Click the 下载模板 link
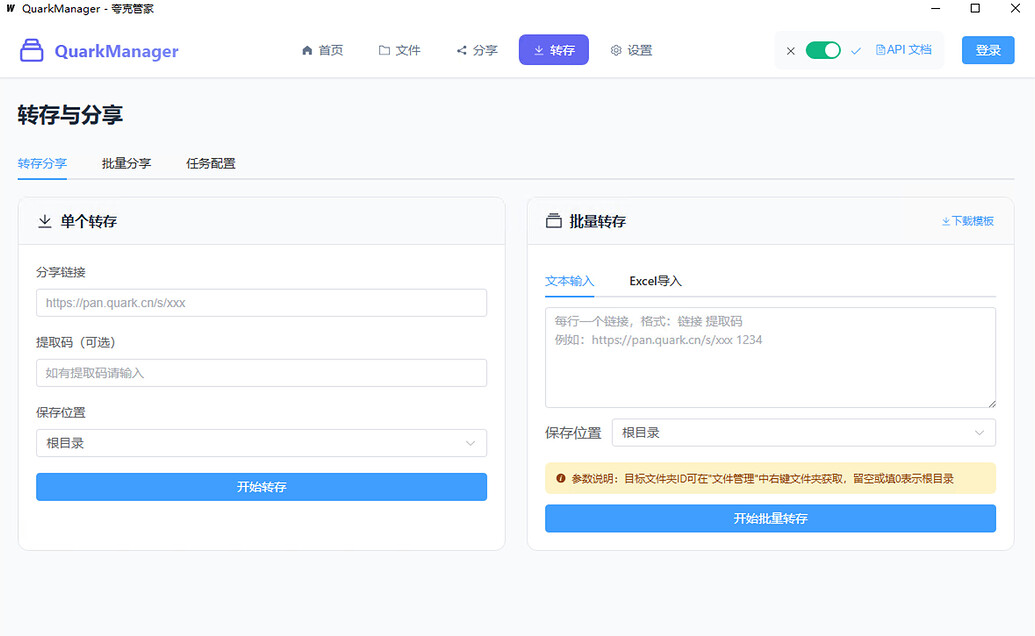Screen dimensions: 1035x636 click(x=968, y=221)
